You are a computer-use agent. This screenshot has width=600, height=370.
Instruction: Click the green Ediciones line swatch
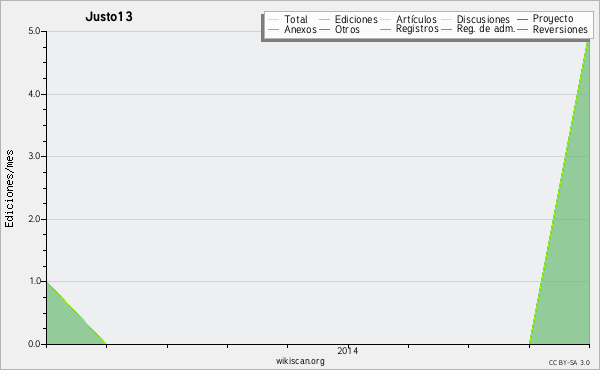(324, 19)
